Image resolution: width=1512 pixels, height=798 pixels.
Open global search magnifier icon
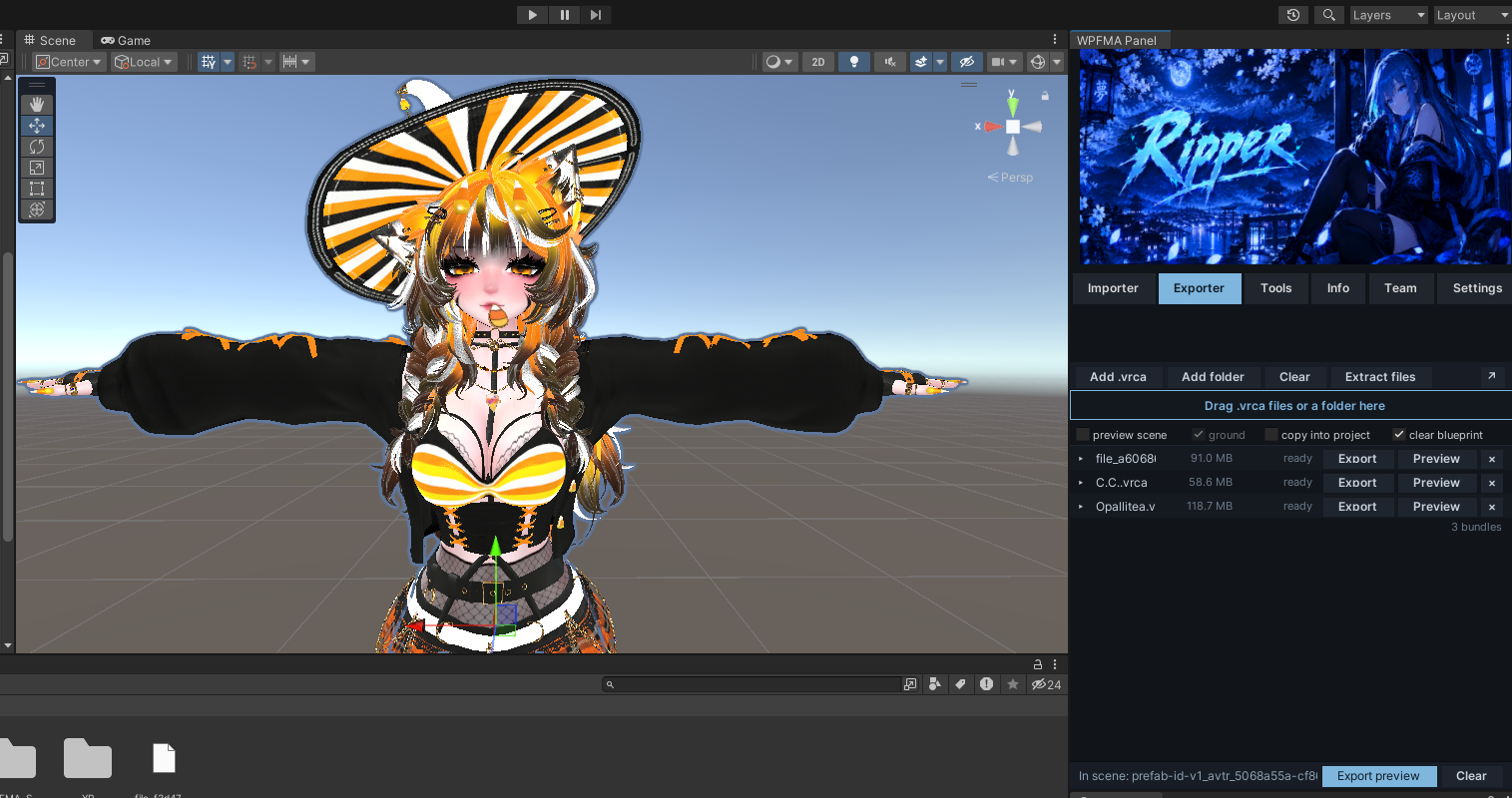(x=1328, y=15)
